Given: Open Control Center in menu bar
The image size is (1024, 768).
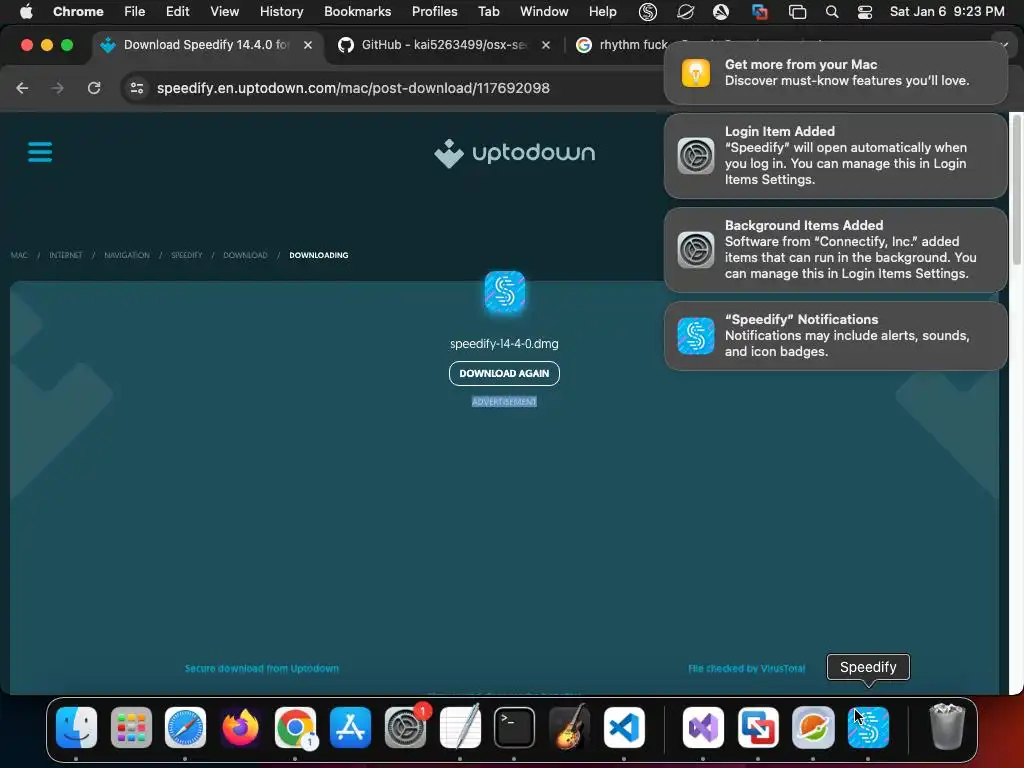Looking at the screenshot, I should [x=865, y=11].
